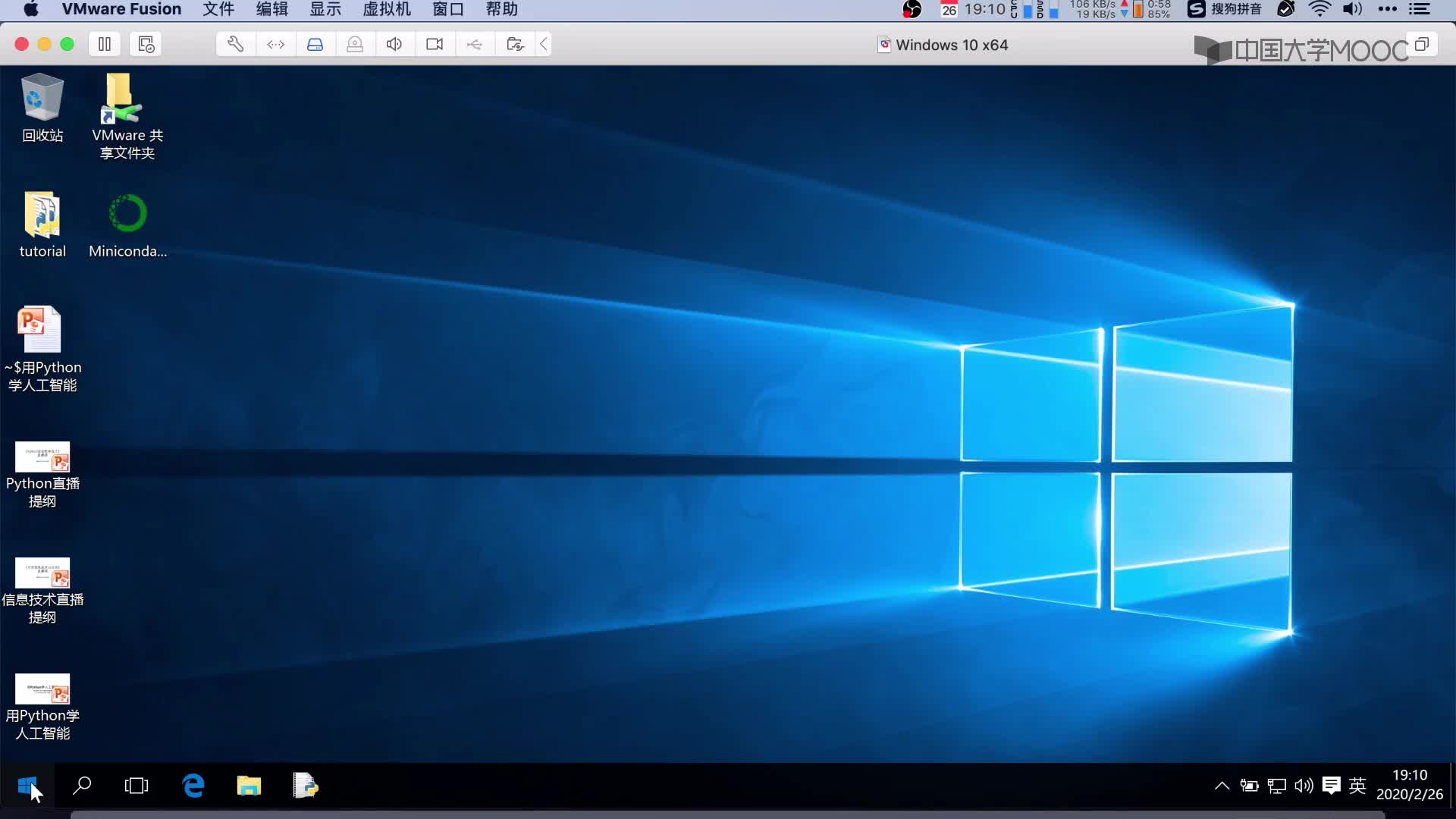Open the Python installer taskbar item
The image size is (1456, 819).
[305, 786]
